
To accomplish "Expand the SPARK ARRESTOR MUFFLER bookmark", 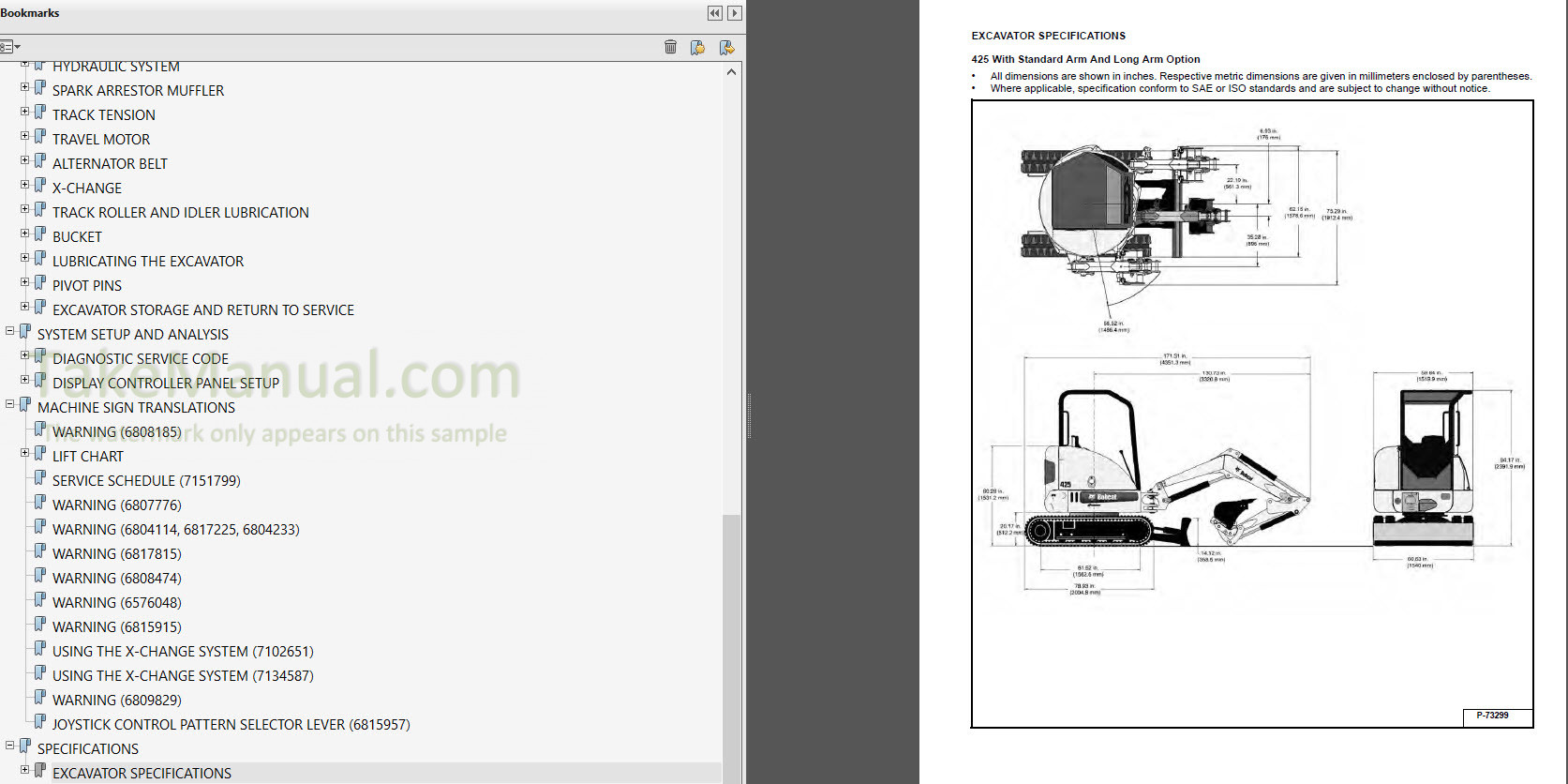I will click(25, 87).
